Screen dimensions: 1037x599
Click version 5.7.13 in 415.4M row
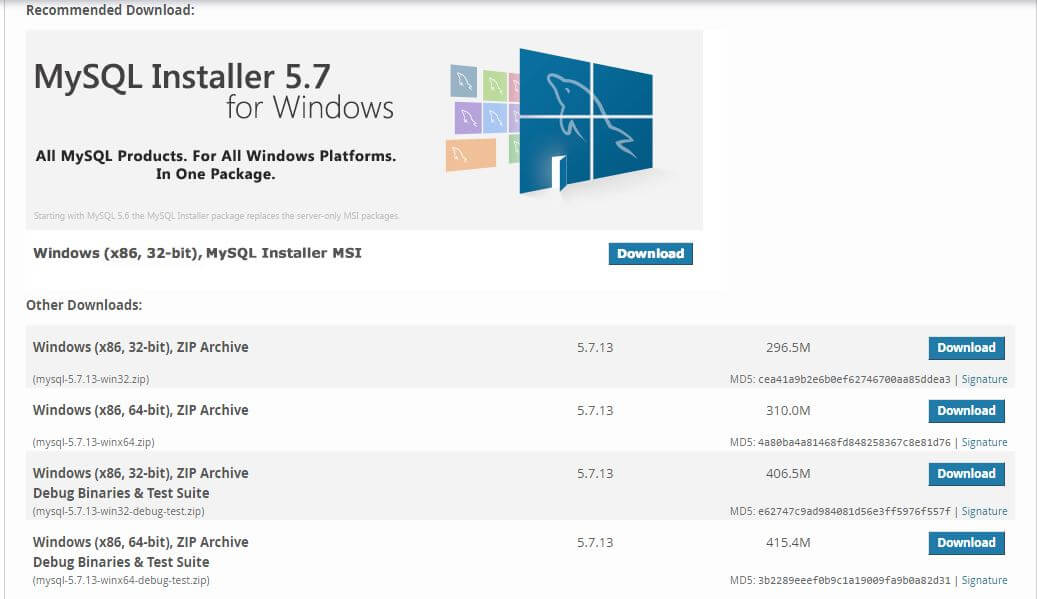(595, 542)
